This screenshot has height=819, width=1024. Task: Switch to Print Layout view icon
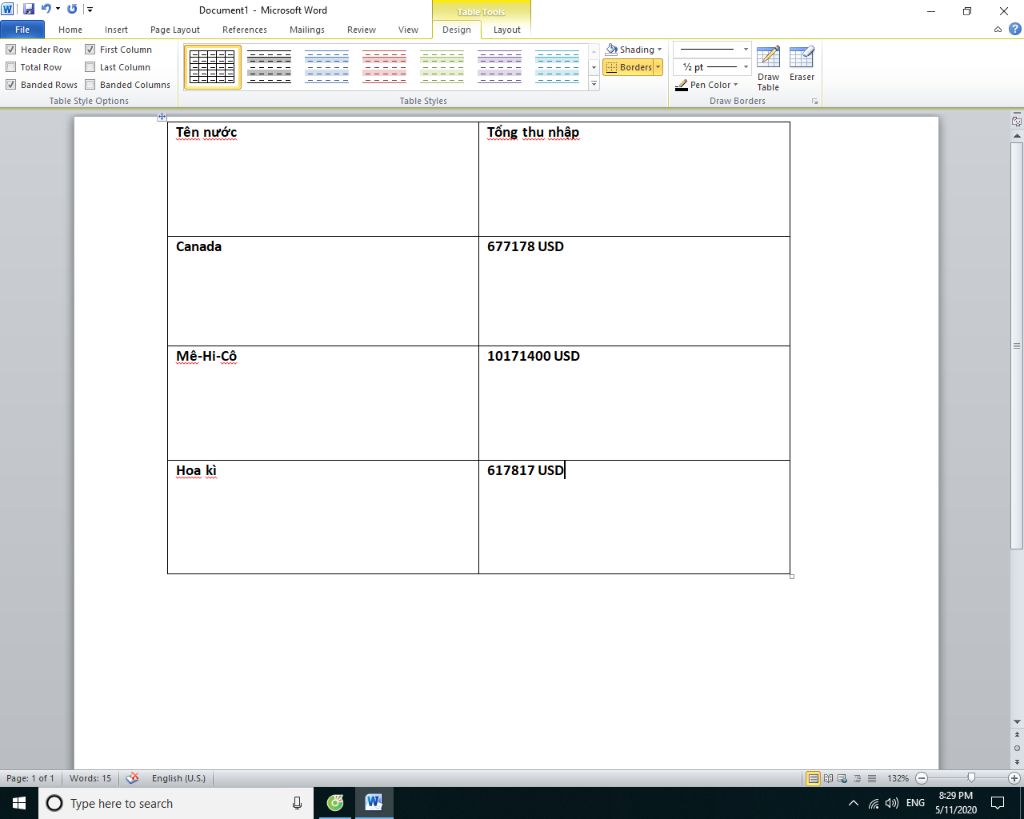click(813, 778)
